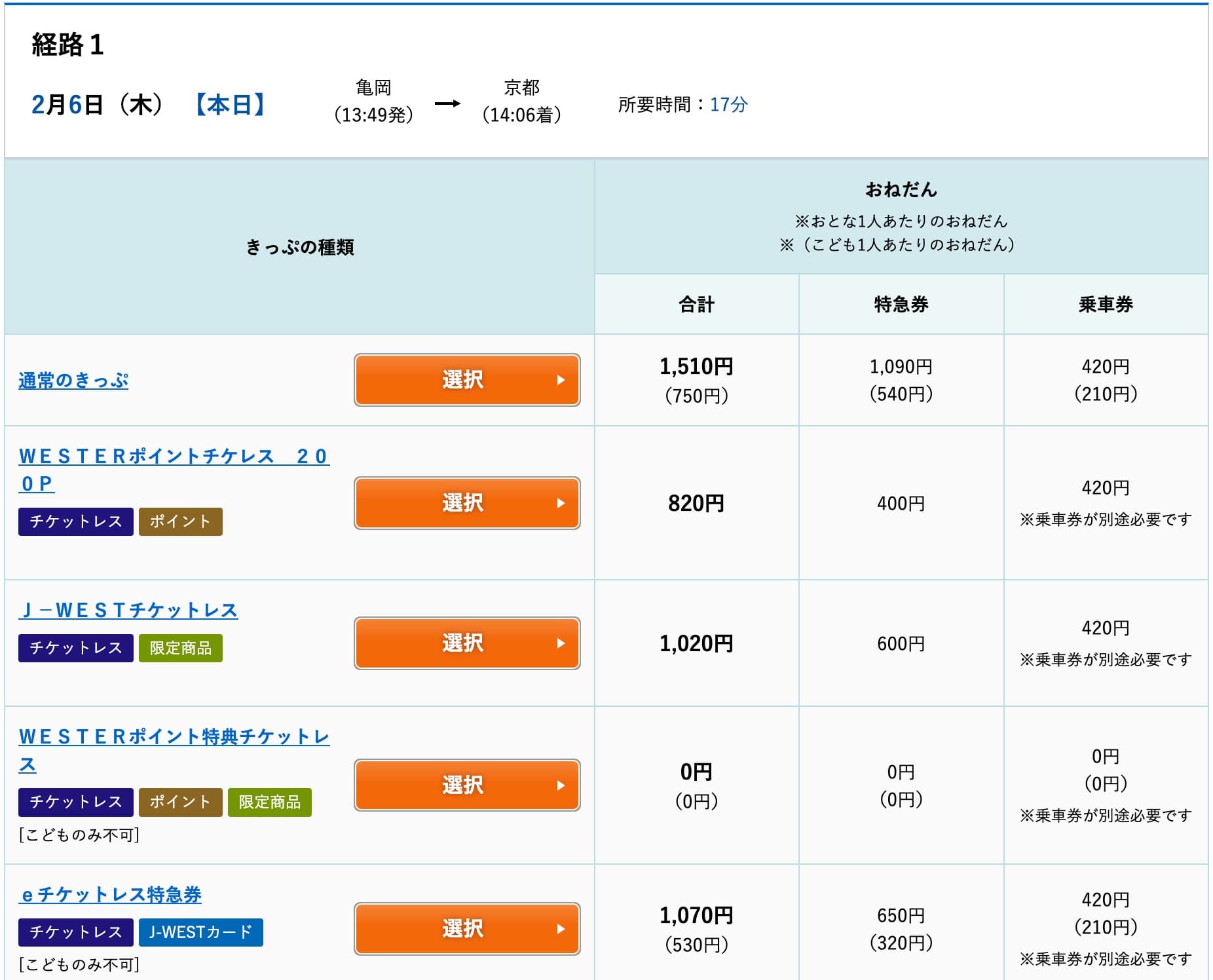This screenshot has width=1213, height=980.
Task: Click the 400円 express fee
Action: click(901, 503)
